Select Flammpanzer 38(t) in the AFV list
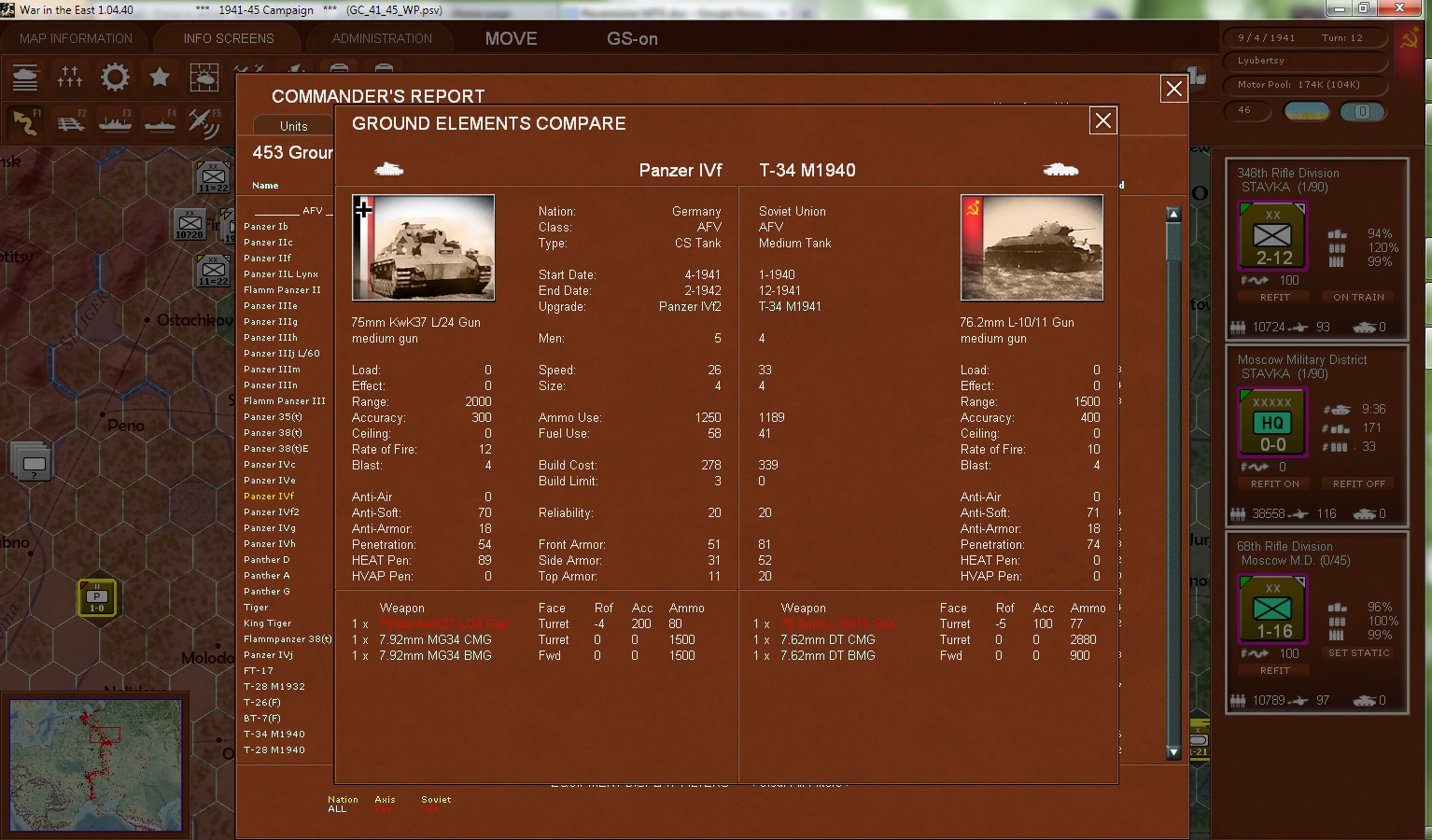 [x=288, y=639]
